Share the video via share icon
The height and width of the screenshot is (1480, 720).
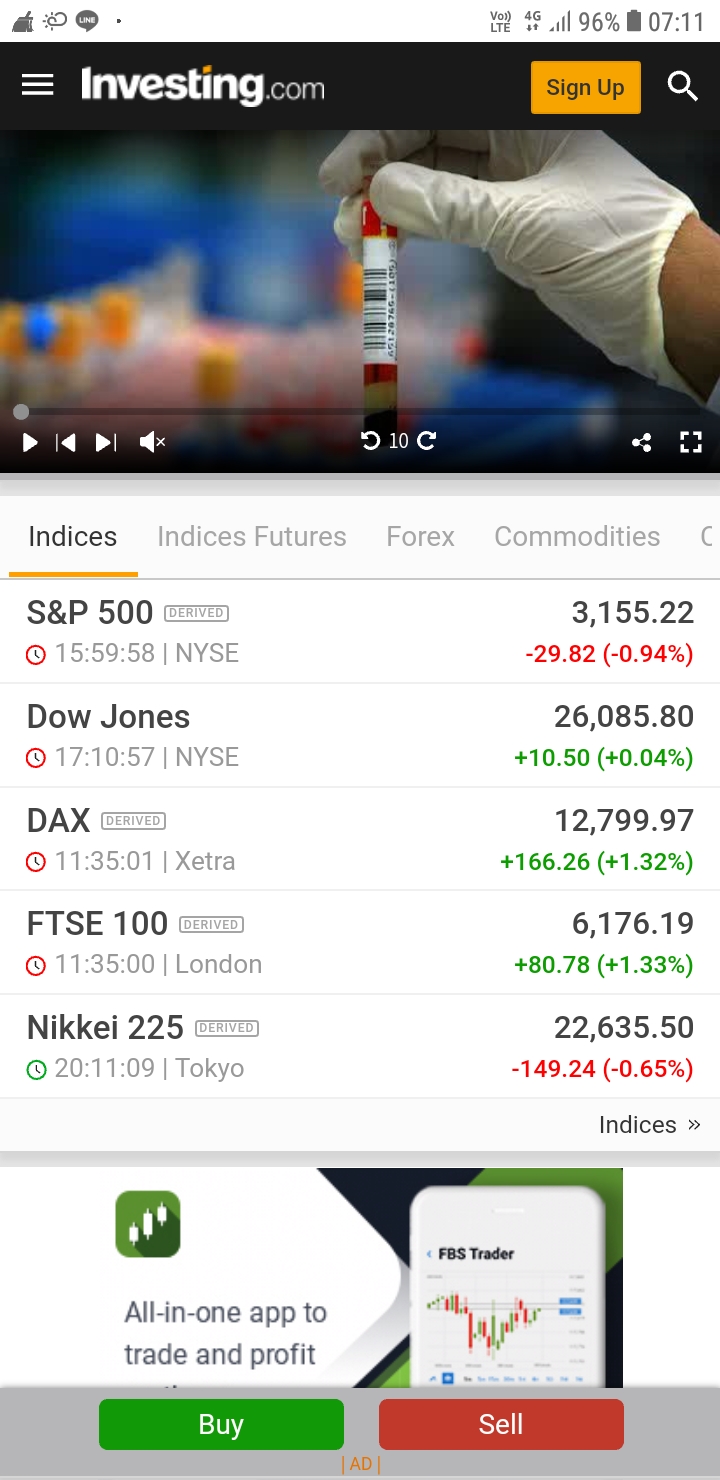coord(642,442)
